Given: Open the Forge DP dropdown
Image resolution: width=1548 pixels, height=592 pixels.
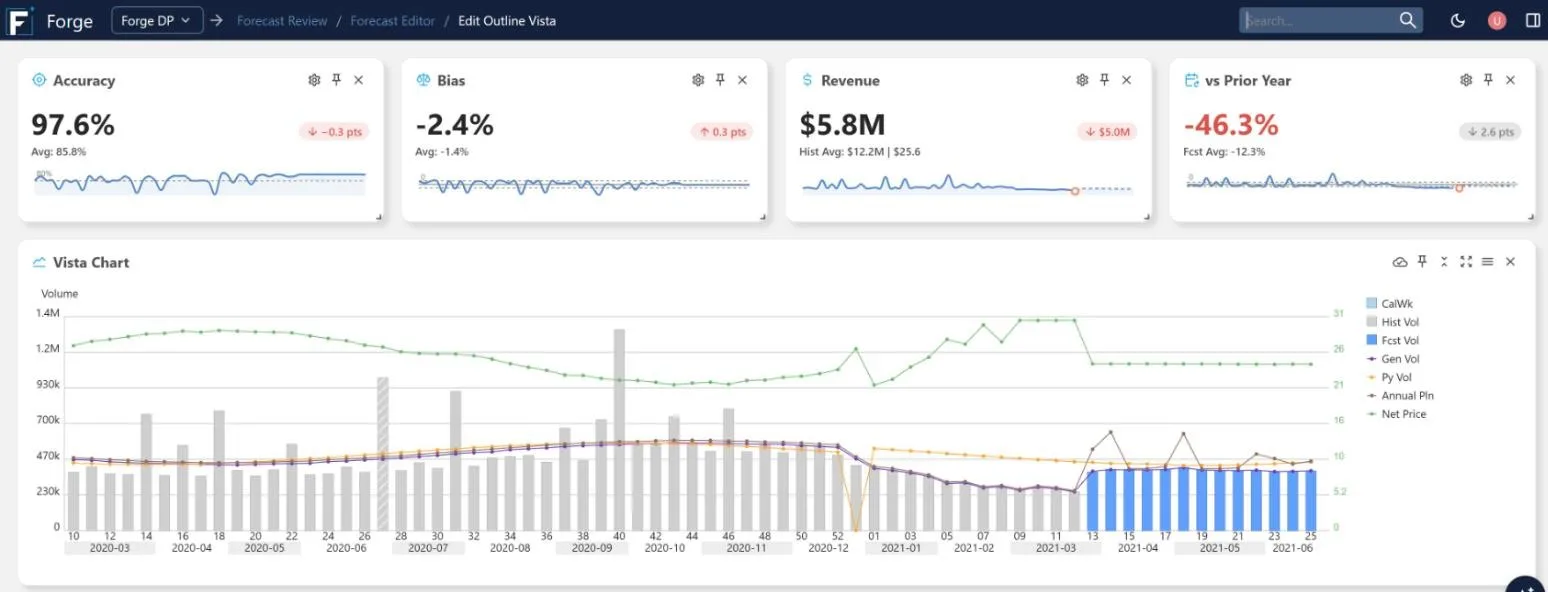Looking at the screenshot, I should point(158,20).
